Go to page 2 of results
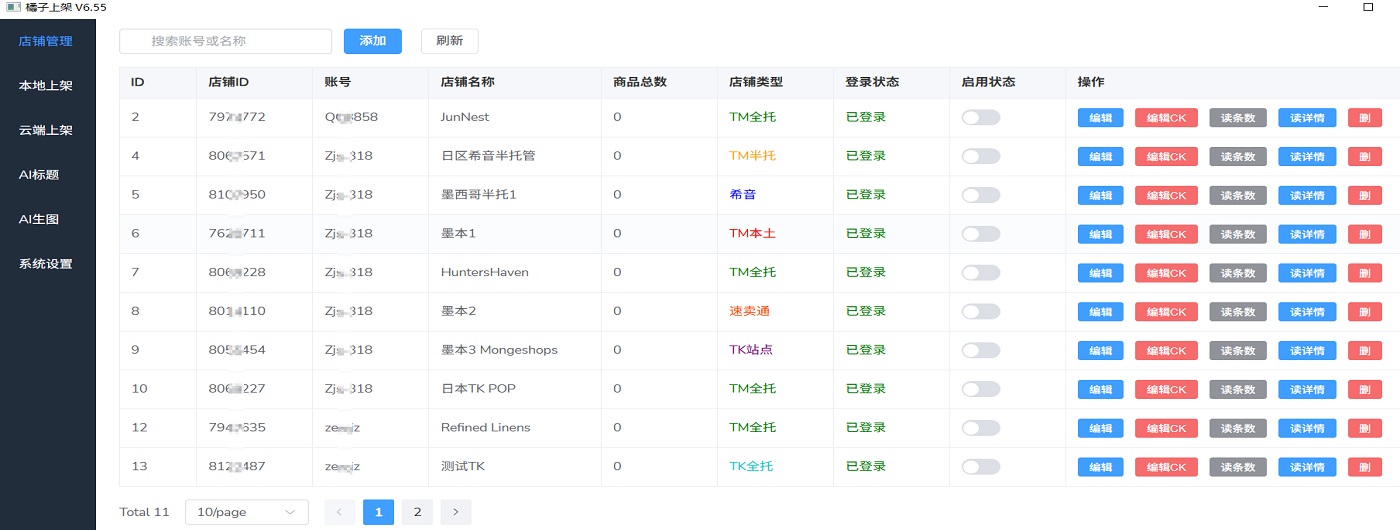Image resolution: width=1400 pixels, height=530 pixels. (417, 512)
